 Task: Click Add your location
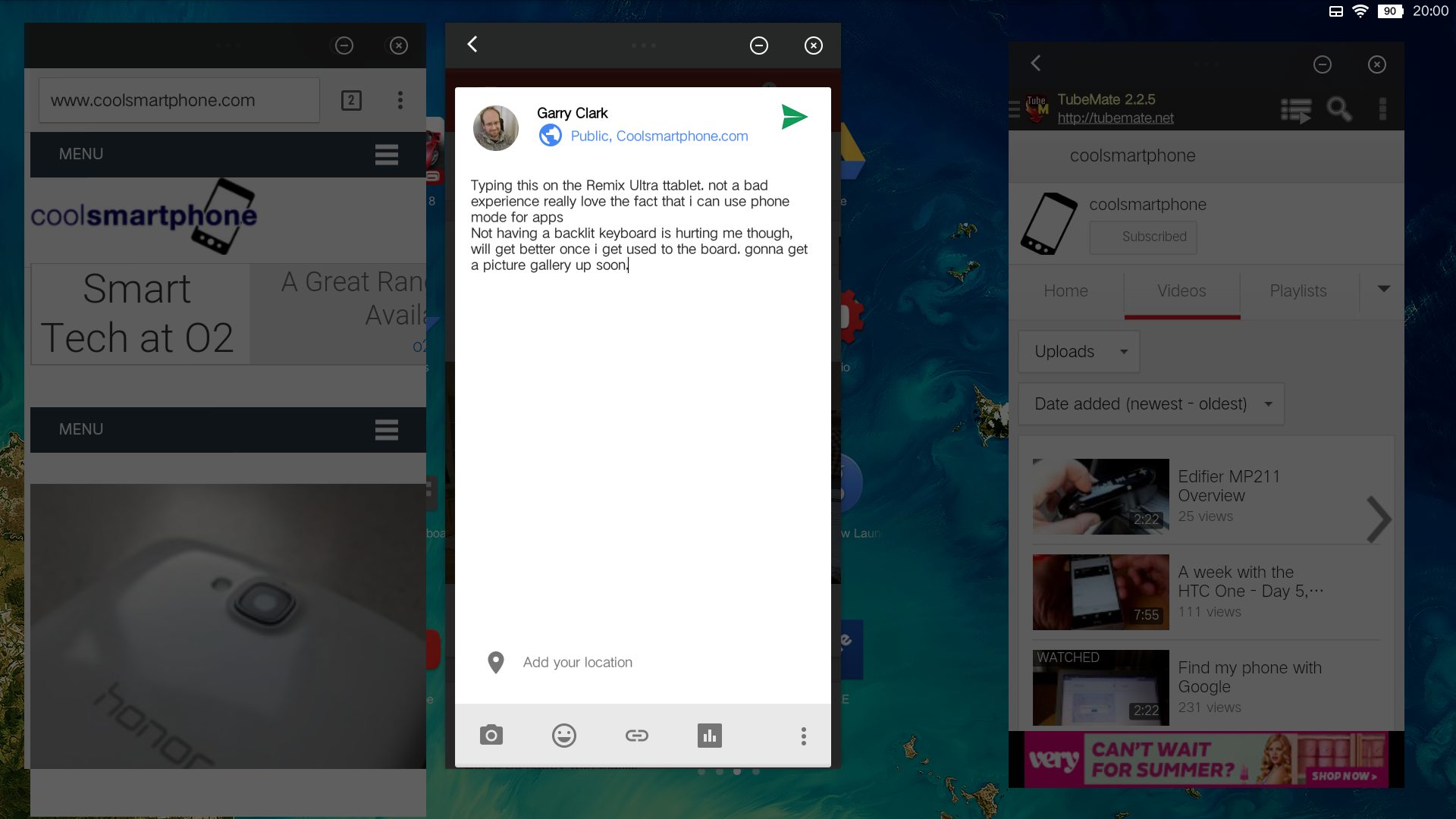(578, 662)
